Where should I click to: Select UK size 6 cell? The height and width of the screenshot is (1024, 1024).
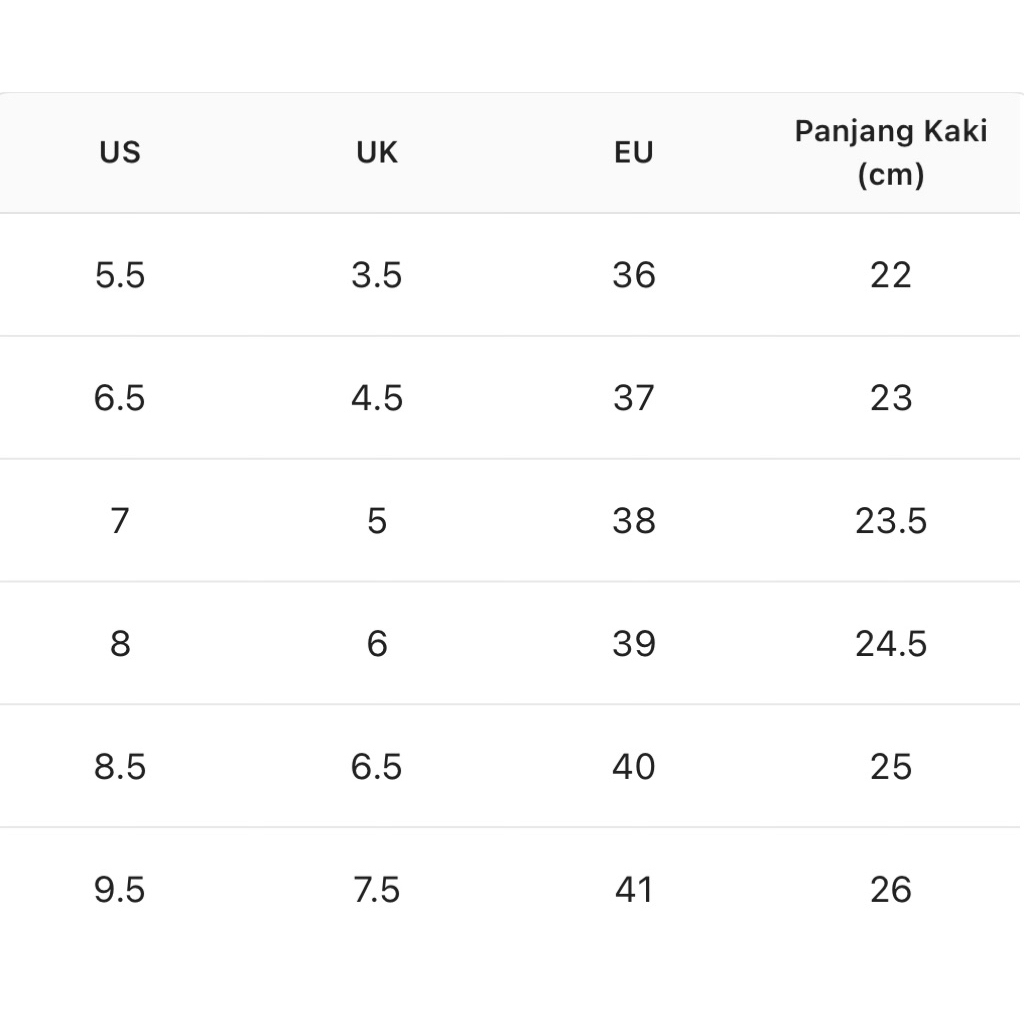(377, 644)
